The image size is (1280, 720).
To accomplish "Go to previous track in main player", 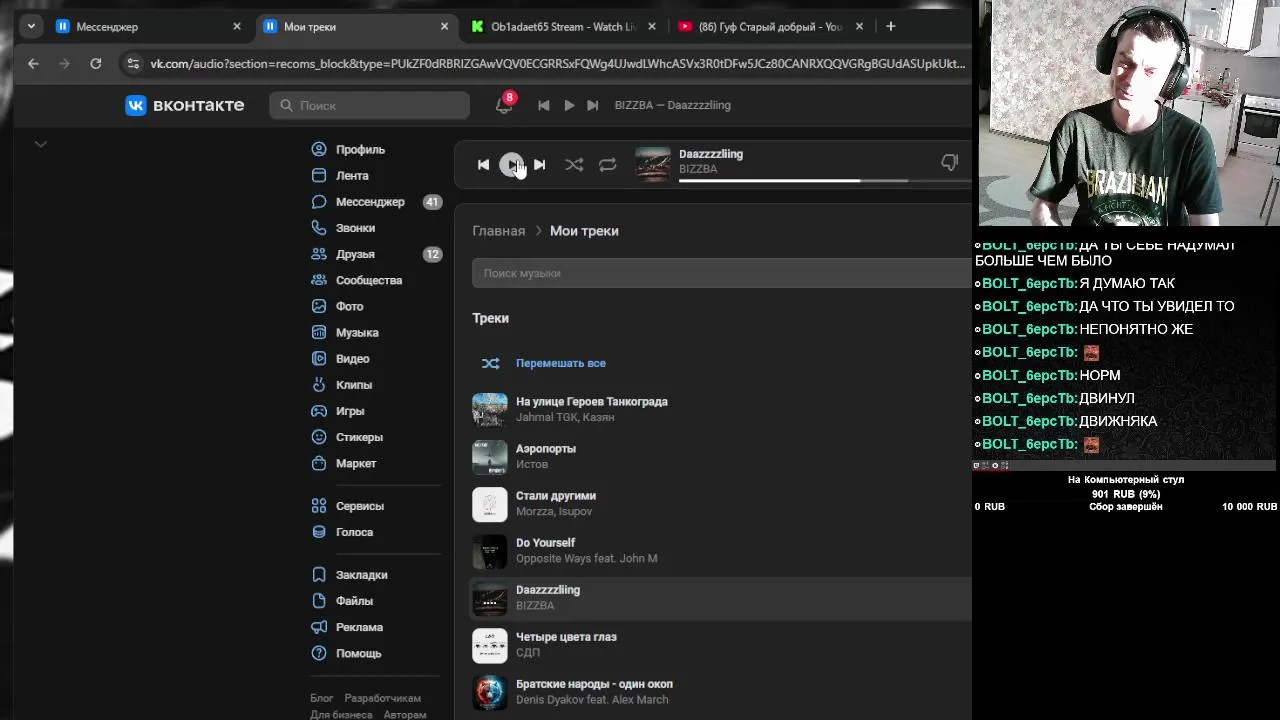I will click(483, 164).
